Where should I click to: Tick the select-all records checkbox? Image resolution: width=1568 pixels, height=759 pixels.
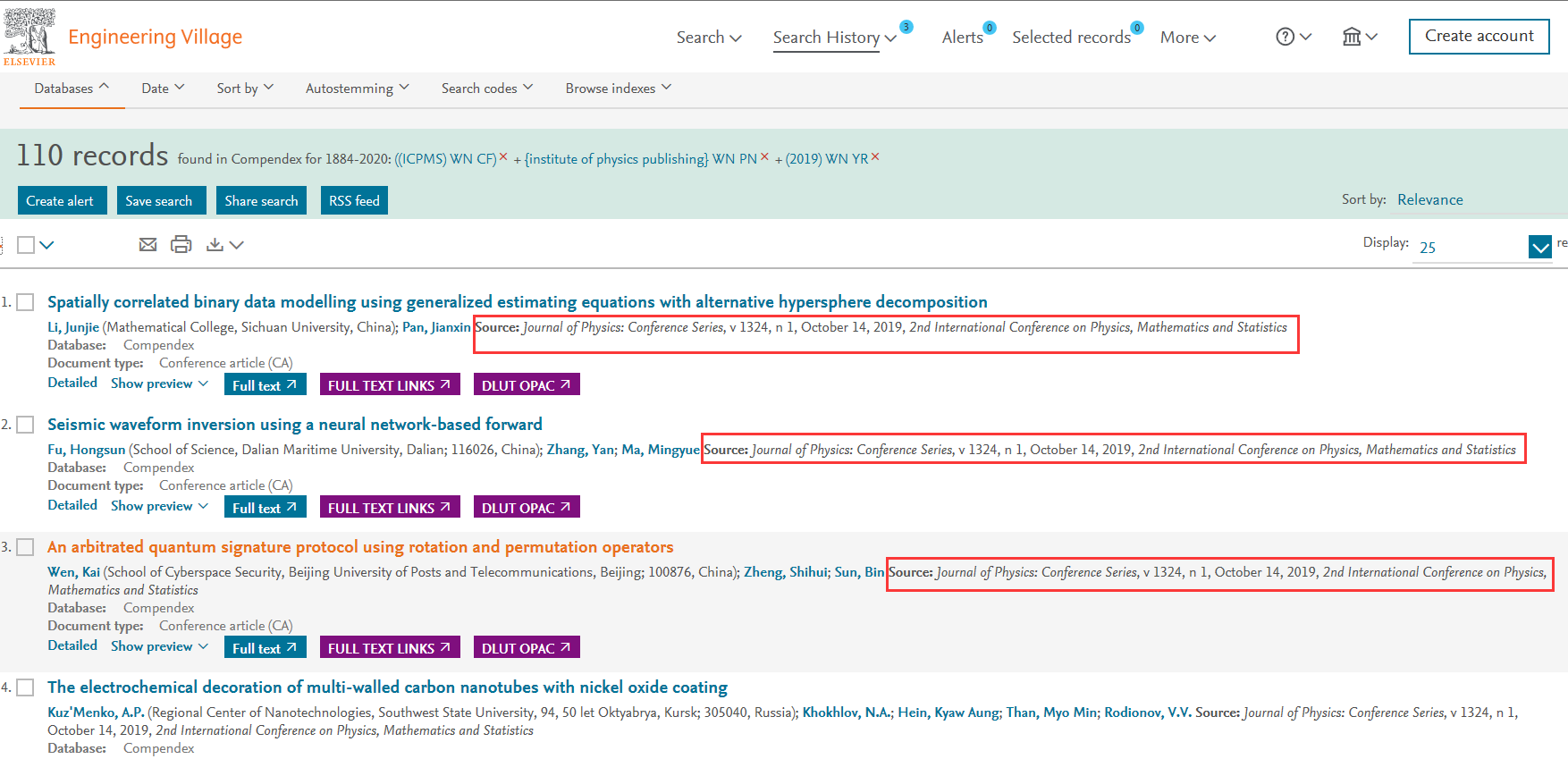coord(26,245)
